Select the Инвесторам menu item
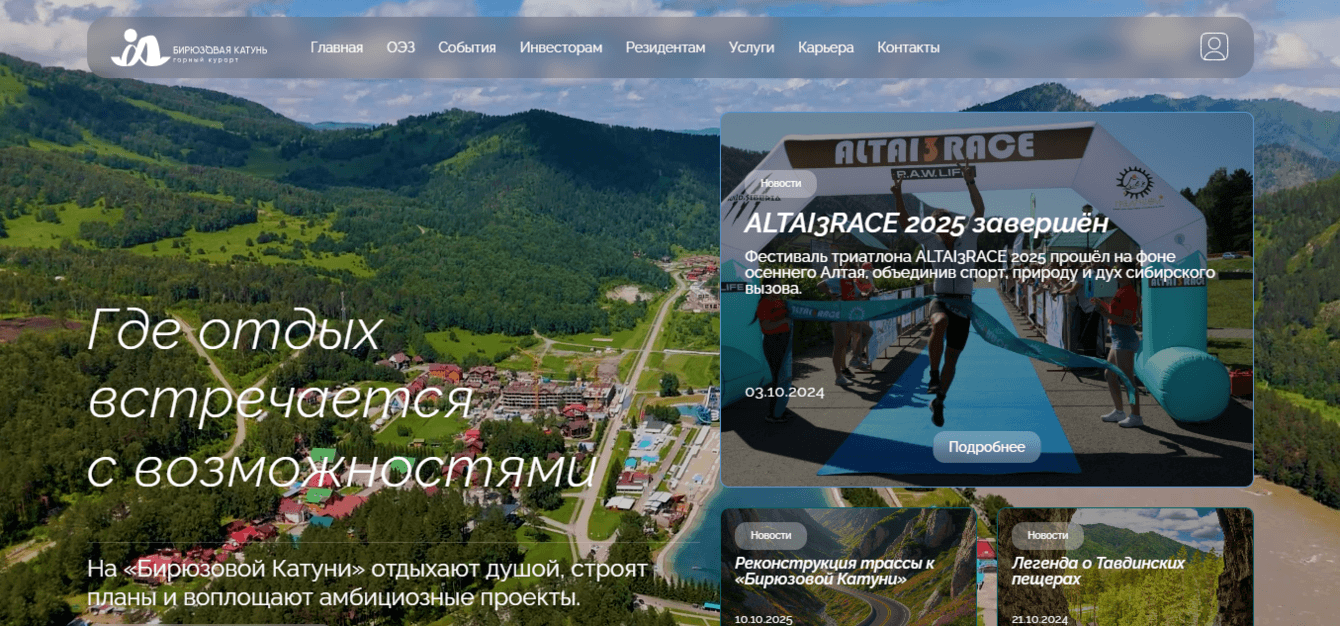Viewport: 1340px width, 626px height. click(x=561, y=47)
